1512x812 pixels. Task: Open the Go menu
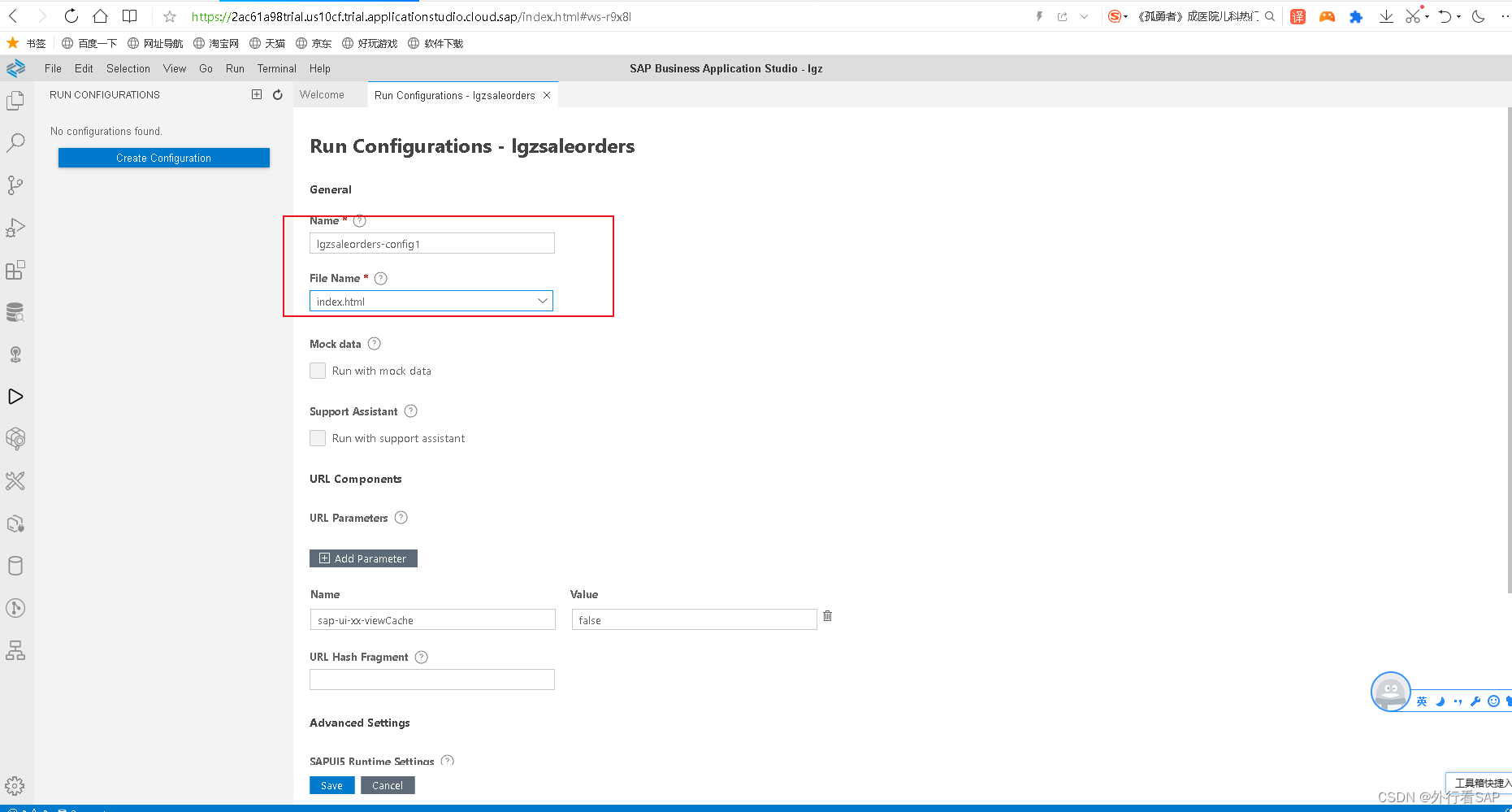tap(206, 68)
